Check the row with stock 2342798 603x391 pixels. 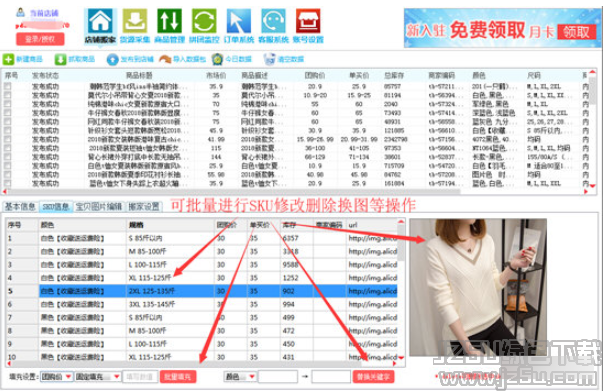(7, 140)
